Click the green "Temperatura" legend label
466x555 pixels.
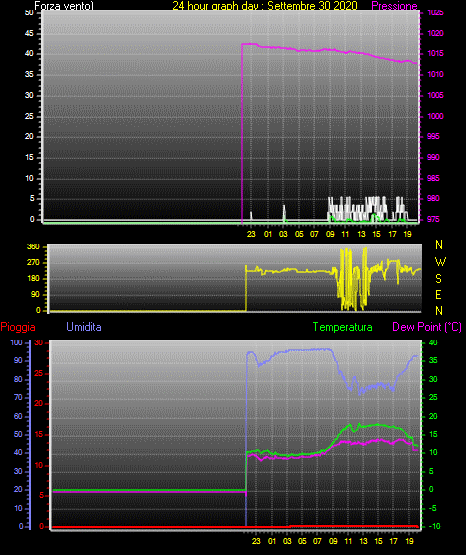(x=343, y=327)
